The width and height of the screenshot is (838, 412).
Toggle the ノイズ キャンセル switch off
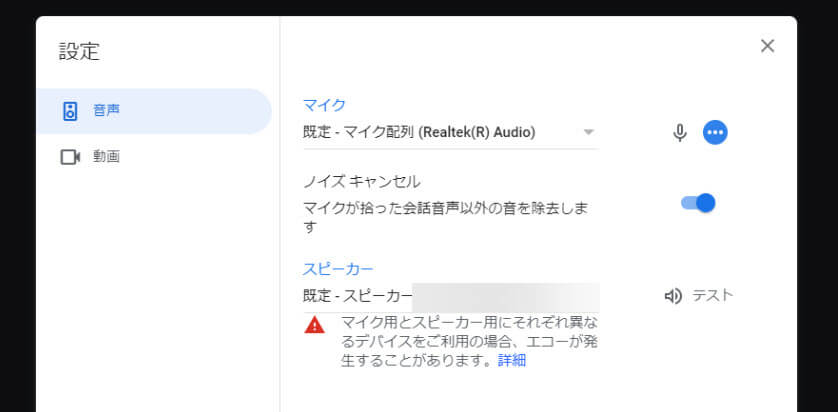698,203
